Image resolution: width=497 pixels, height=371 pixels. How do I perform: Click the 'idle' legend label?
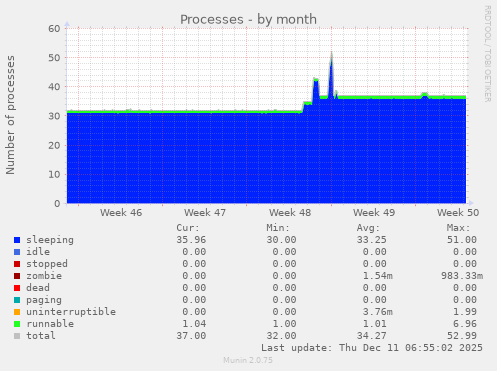(38, 252)
